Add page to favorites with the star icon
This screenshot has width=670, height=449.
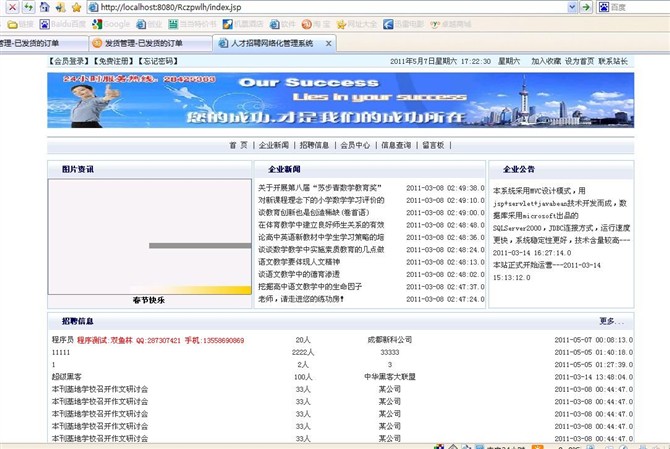[76, 7]
